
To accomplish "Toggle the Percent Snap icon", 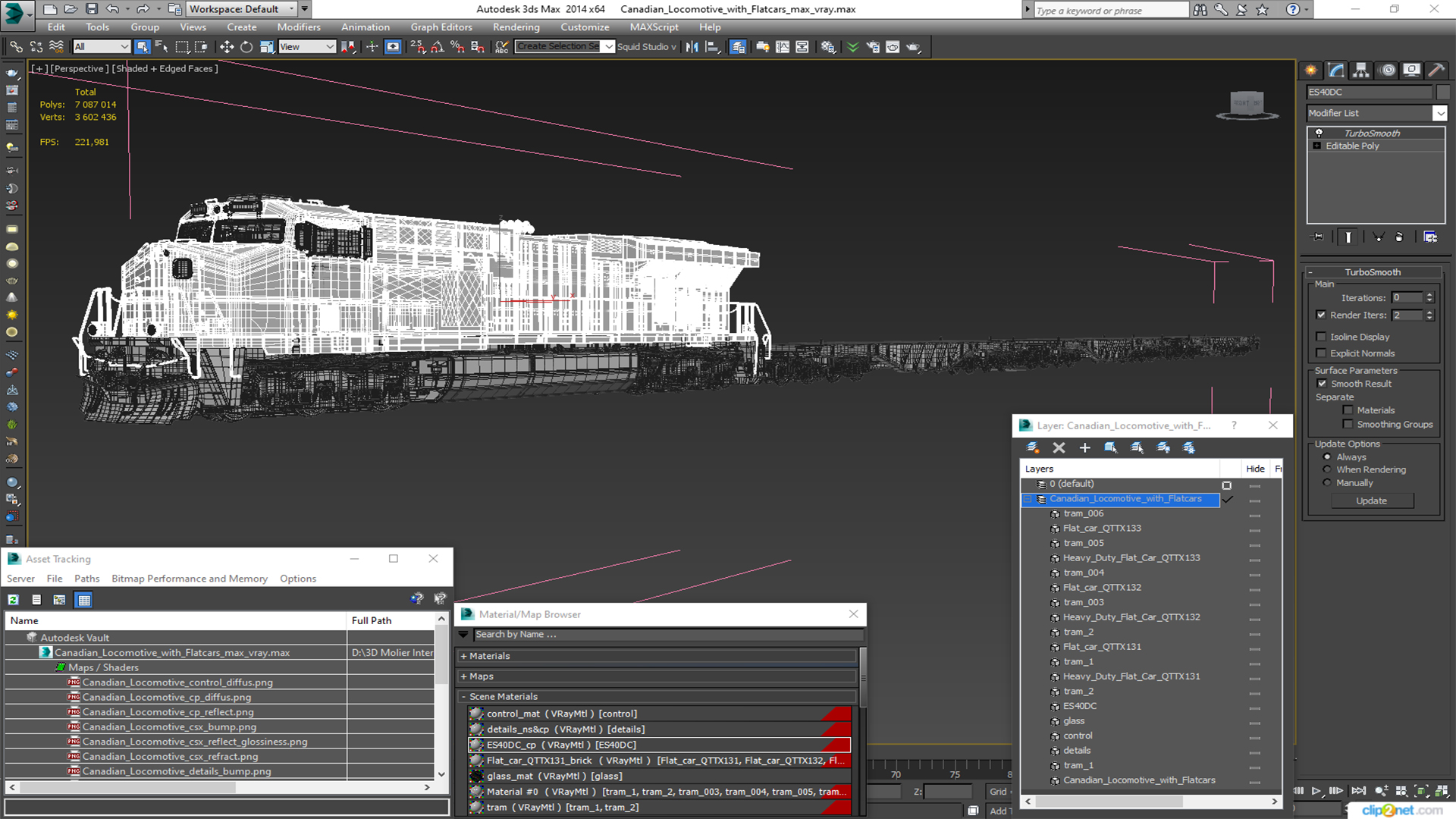I will pyautogui.click(x=457, y=47).
